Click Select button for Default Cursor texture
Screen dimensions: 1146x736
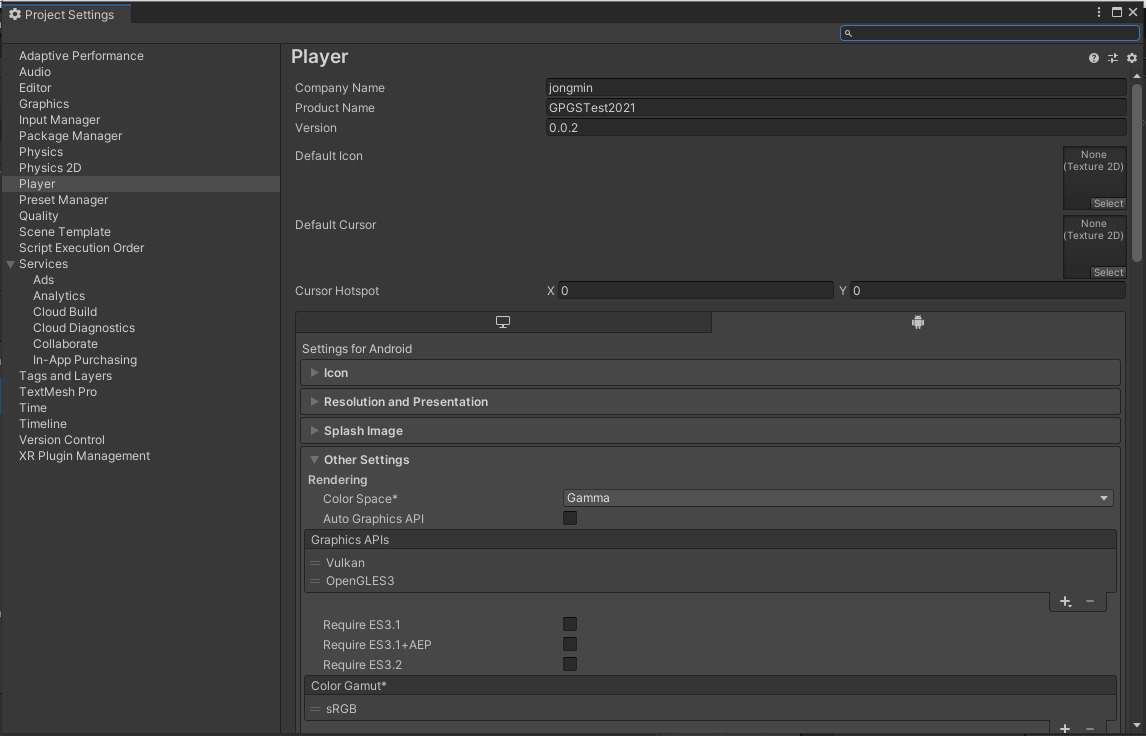point(1108,273)
